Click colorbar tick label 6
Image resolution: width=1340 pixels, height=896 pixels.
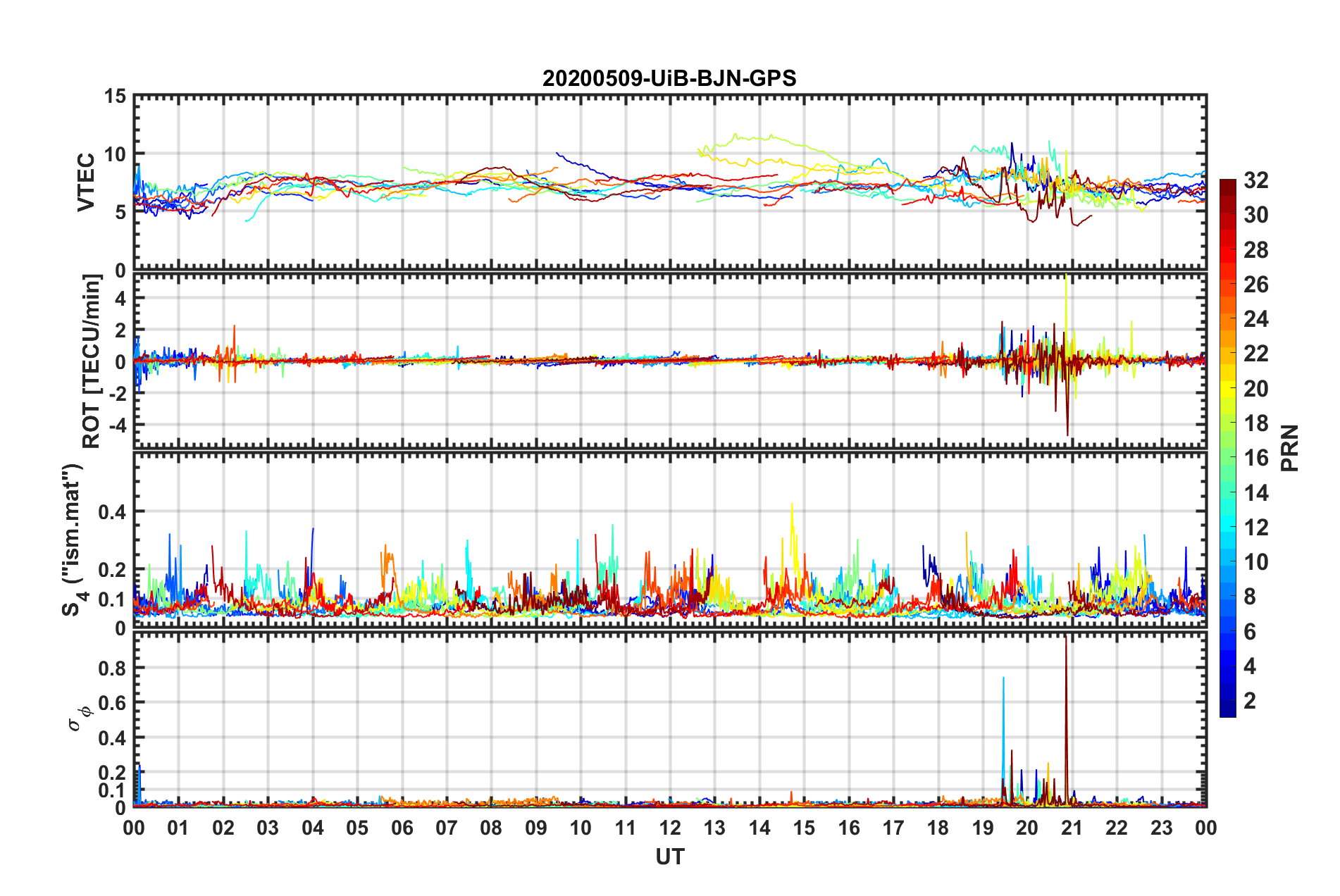pos(1250,632)
